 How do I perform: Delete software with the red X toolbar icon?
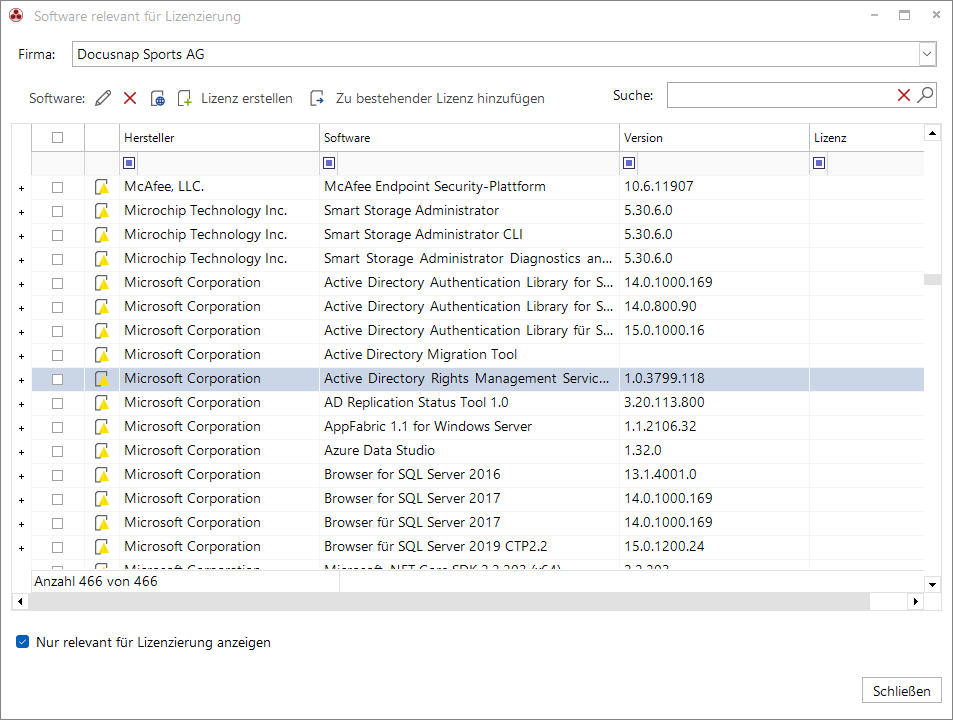click(x=130, y=98)
